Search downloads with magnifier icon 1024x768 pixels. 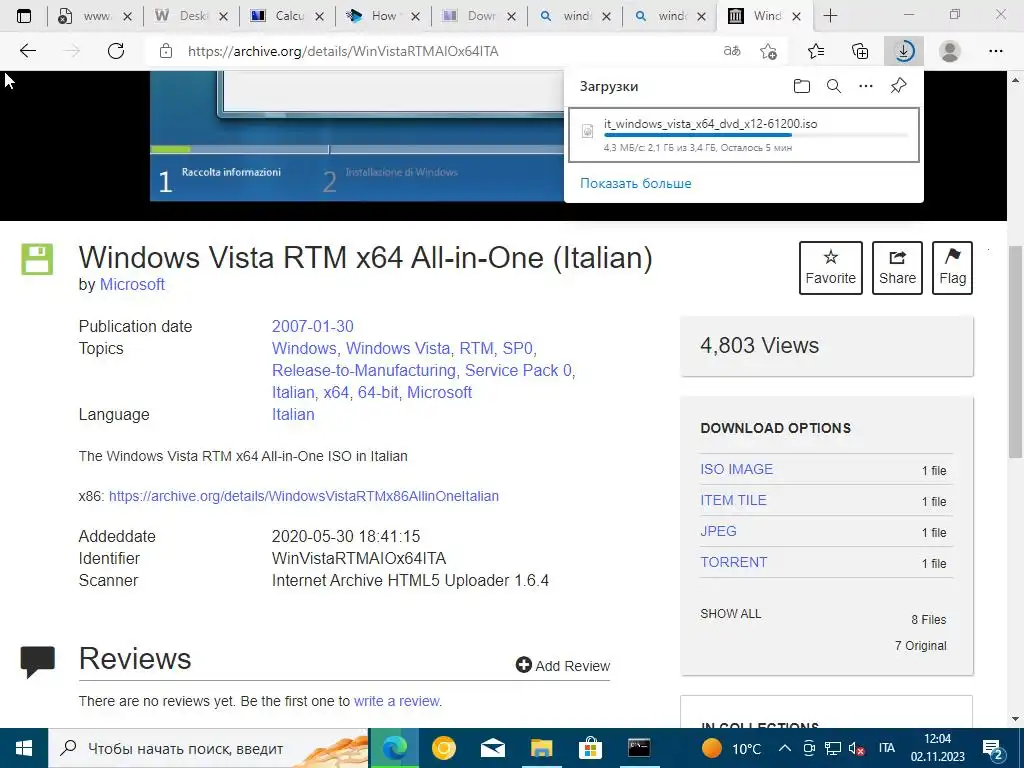[x=834, y=86]
